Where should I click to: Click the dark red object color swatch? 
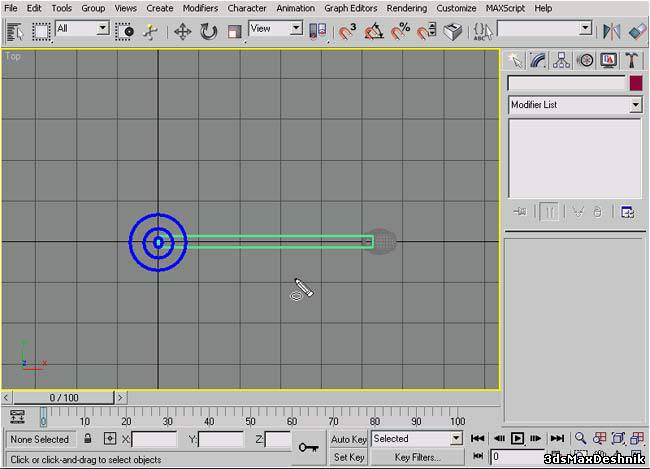pos(636,83)
